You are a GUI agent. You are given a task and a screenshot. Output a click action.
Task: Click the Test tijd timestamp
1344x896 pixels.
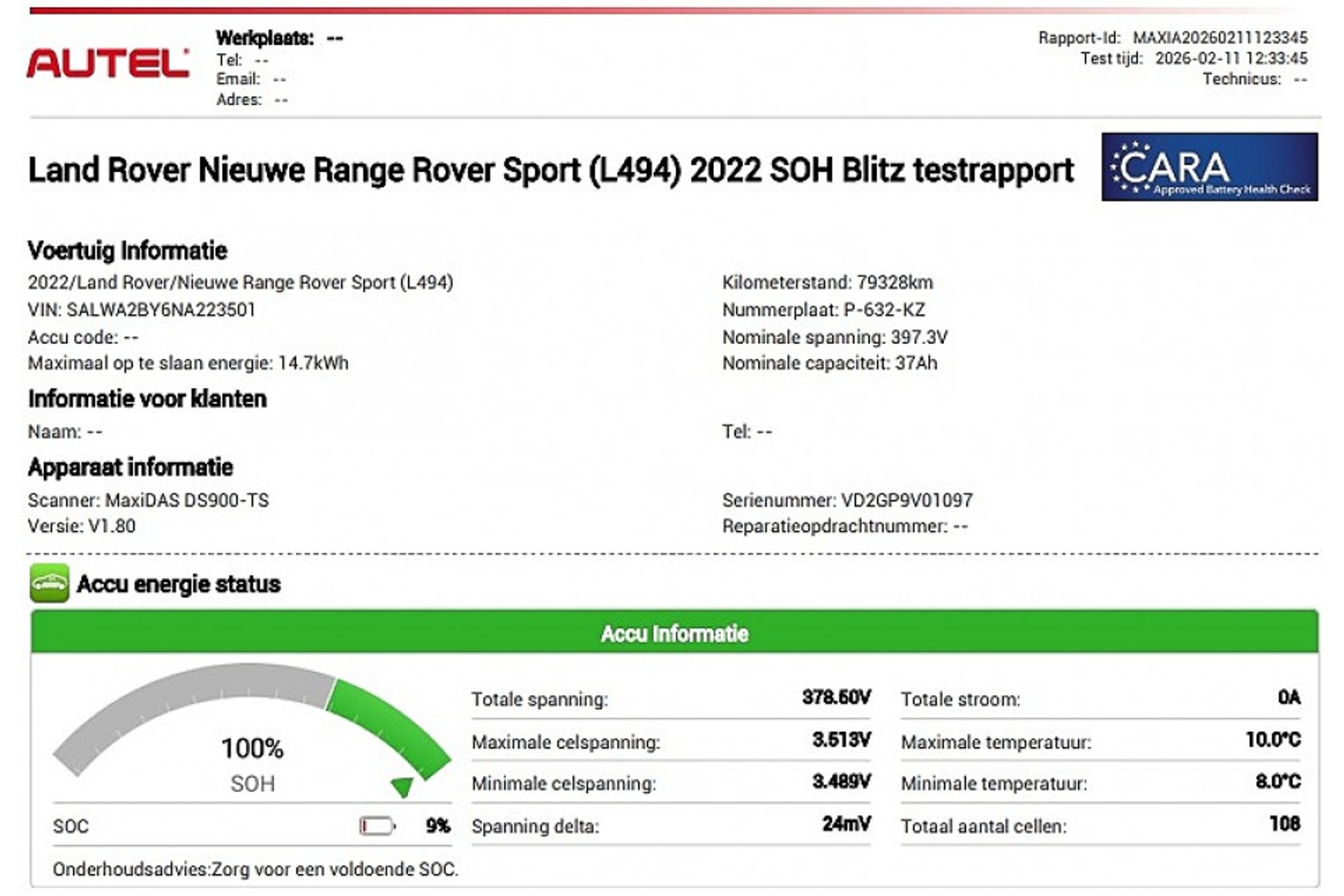point(1231,58)
